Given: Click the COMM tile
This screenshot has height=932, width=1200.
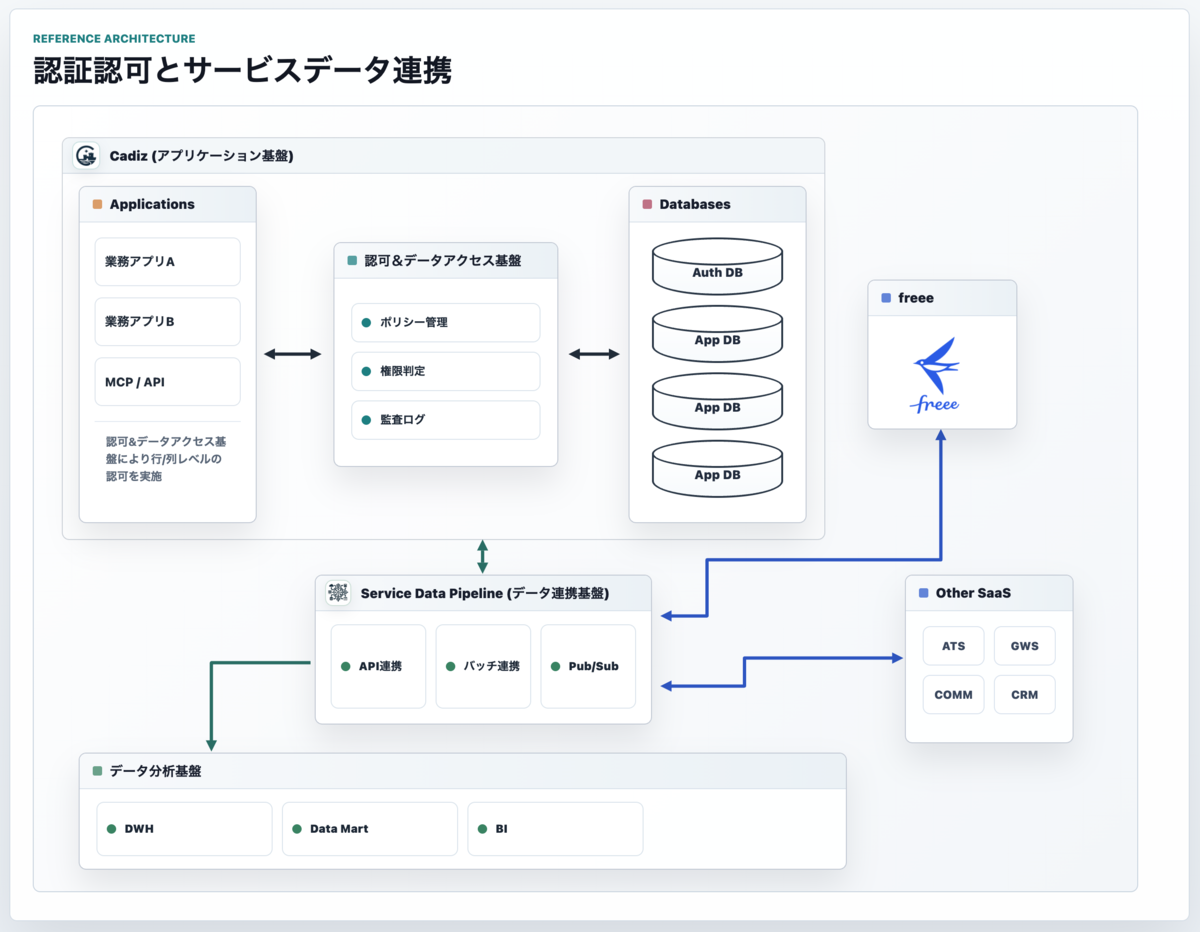Looking at the screenshot, I should click(x=954, y=695).
